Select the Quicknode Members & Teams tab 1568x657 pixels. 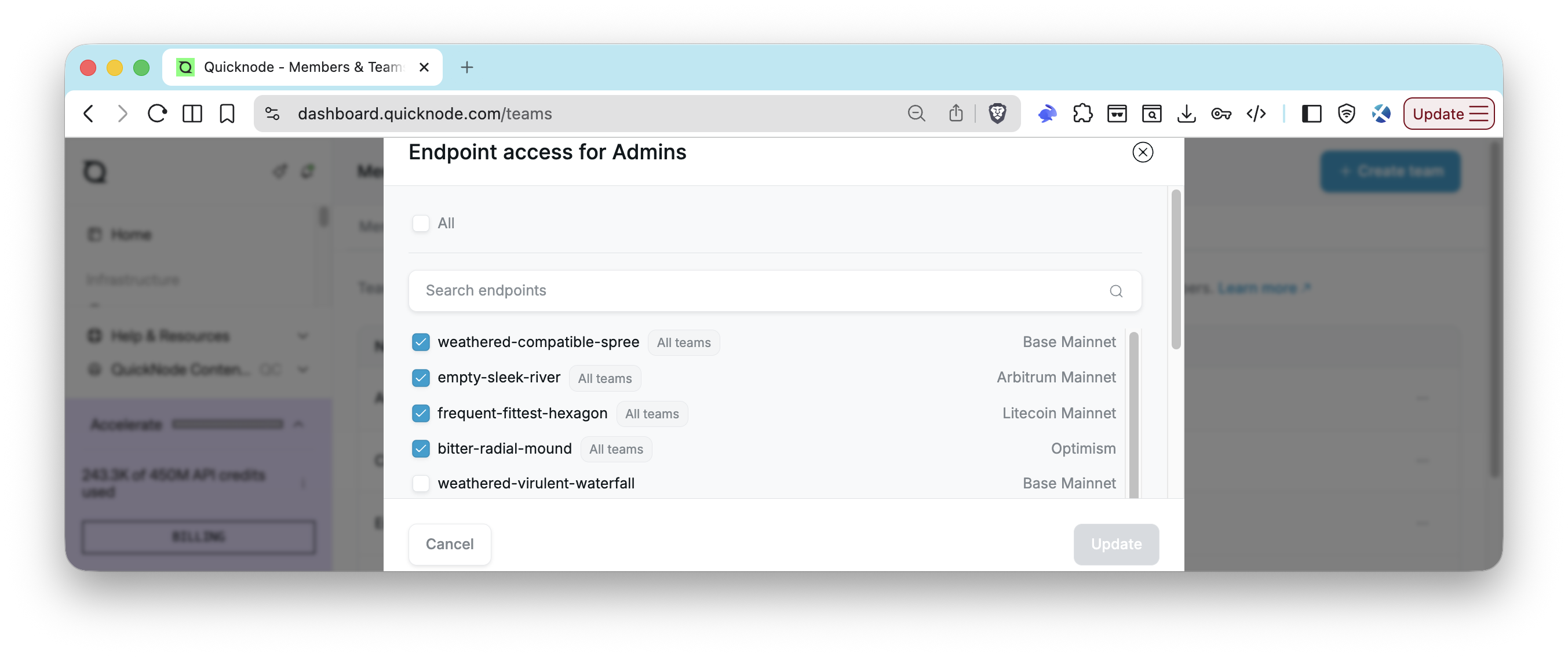302,67
